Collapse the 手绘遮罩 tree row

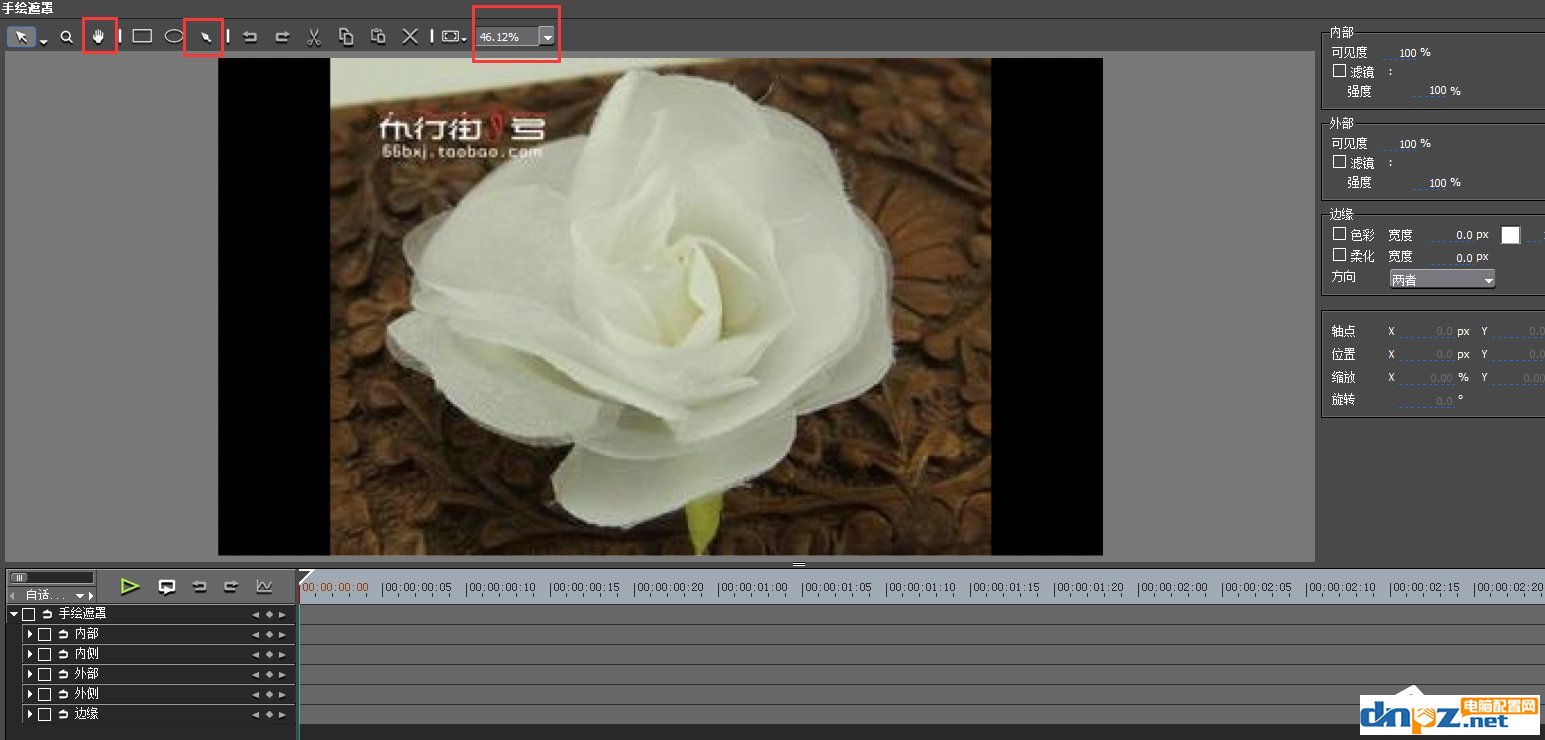click(x=14, y=614)
